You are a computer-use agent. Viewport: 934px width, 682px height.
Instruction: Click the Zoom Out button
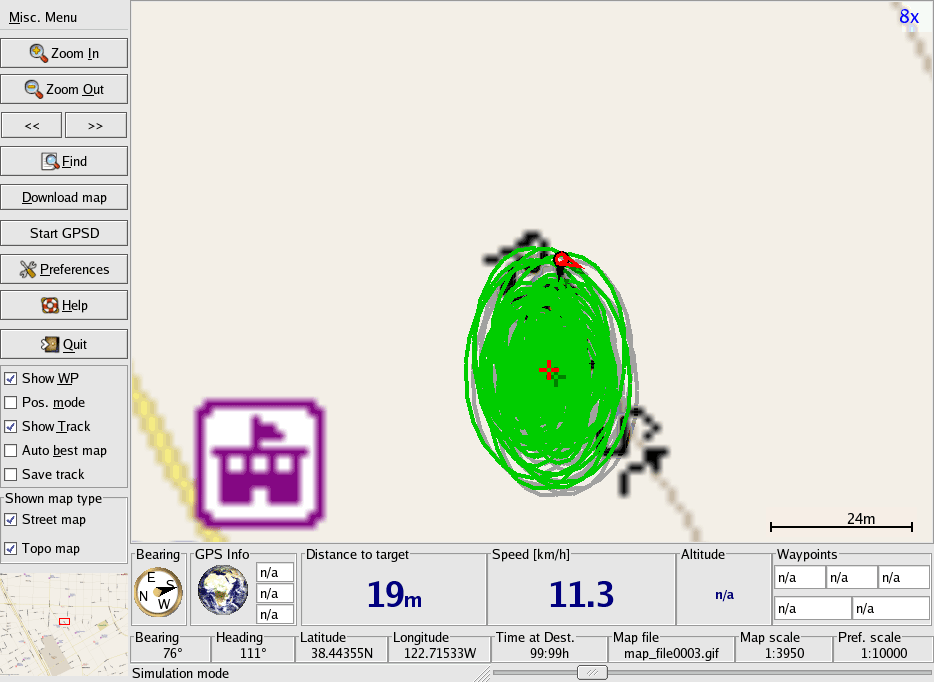click(x=64, y=89)
